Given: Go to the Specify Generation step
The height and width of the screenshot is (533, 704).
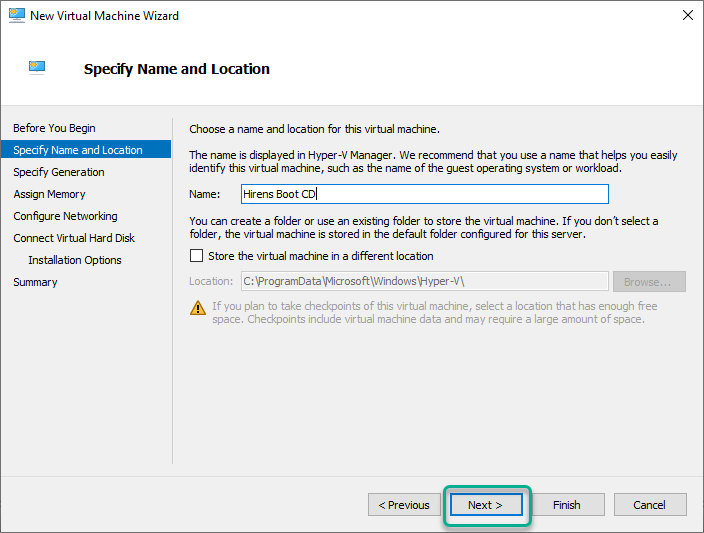Looking at the screenshot, I should click(x=59, y=172).
